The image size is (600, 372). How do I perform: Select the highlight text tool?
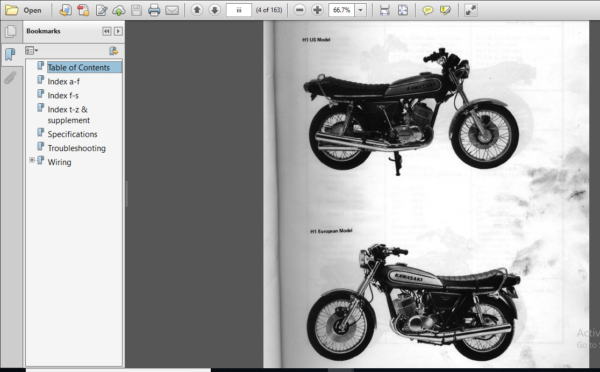point(445,10)
